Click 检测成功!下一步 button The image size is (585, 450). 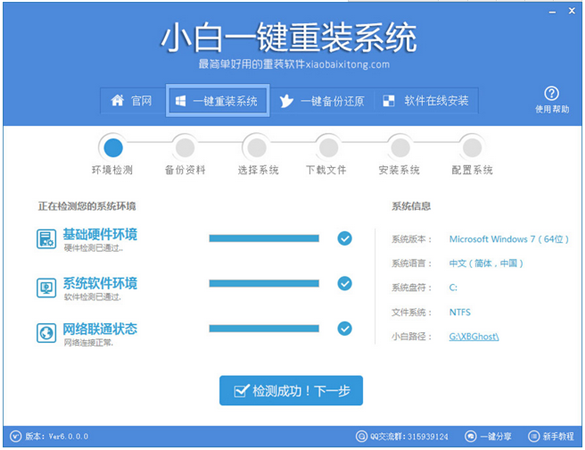coord(291,391)
